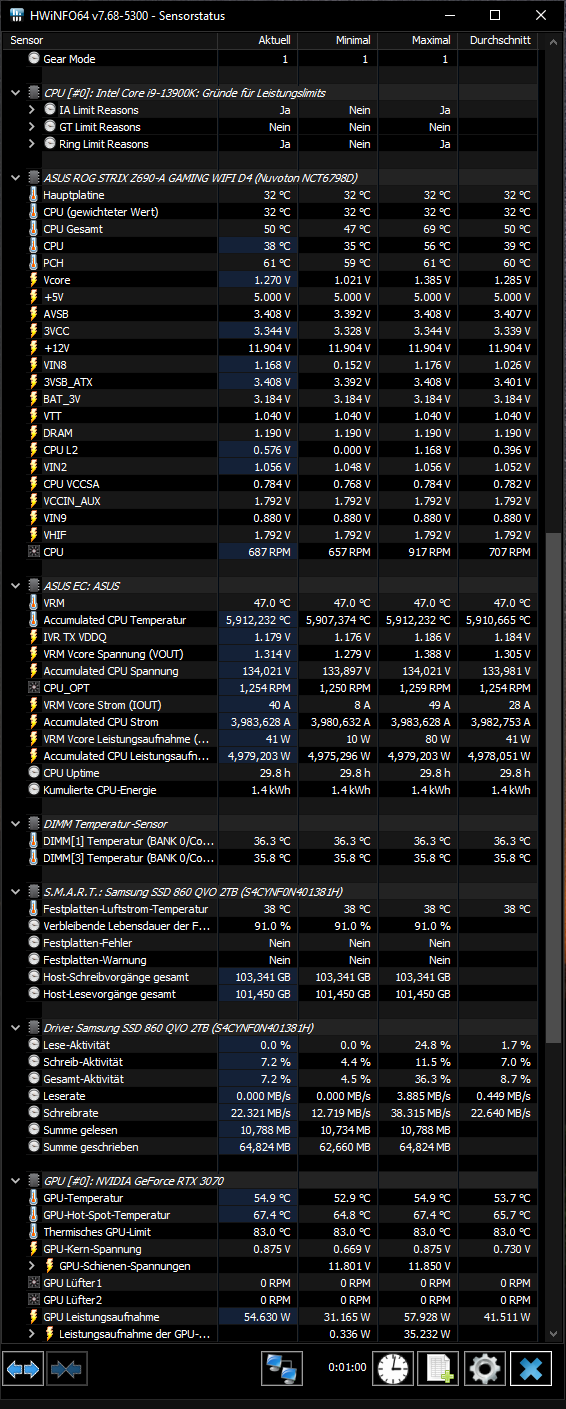566x1409 pixels.
Task: Click the fan icon beside CPU_OPT
Action: coord(35,688)
